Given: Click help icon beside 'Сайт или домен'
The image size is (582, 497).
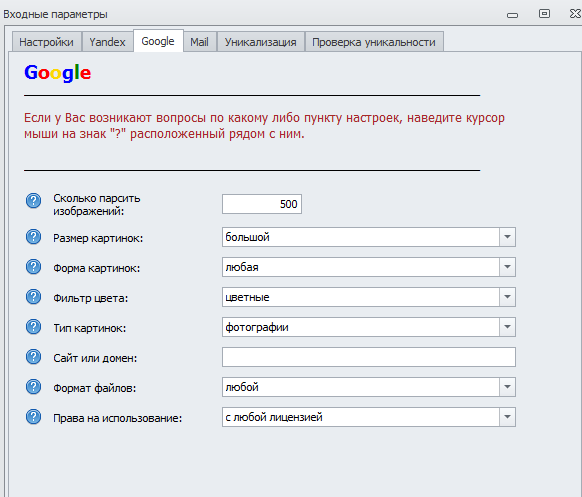Looking at the screenshot, I should pyautogui.click(x=33, y=357).
